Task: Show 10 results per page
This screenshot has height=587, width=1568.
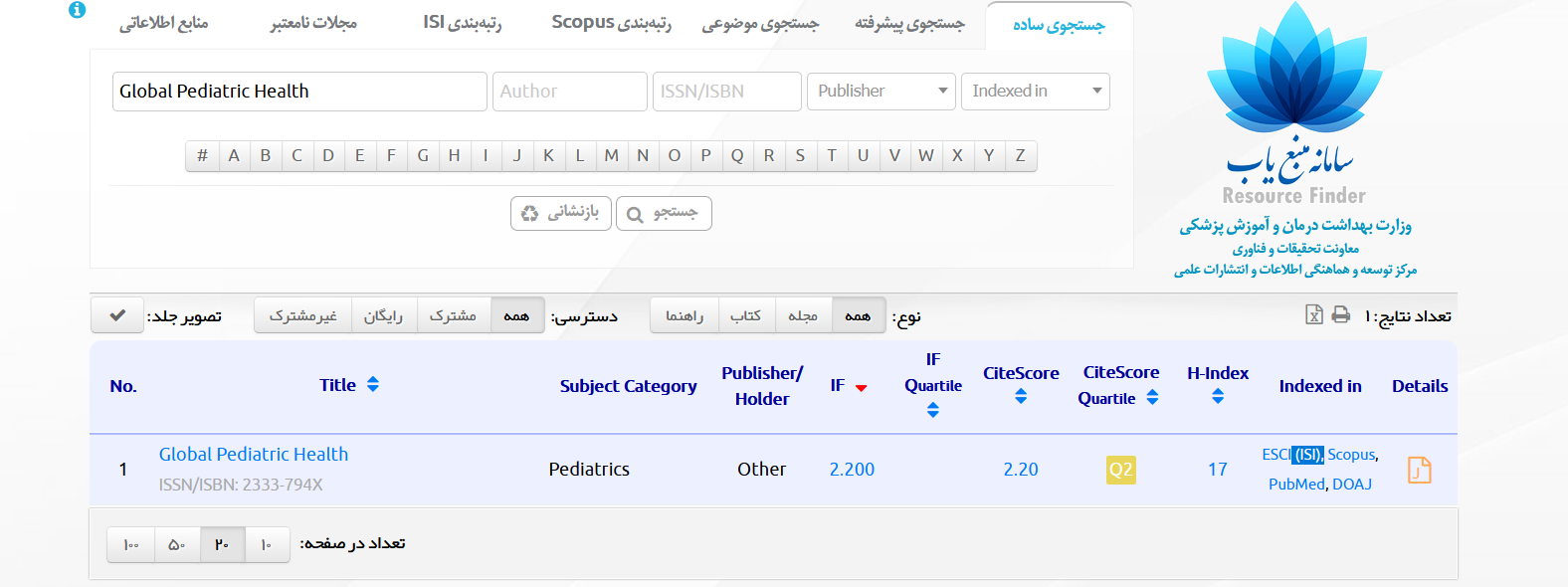Action: [267, 544]
